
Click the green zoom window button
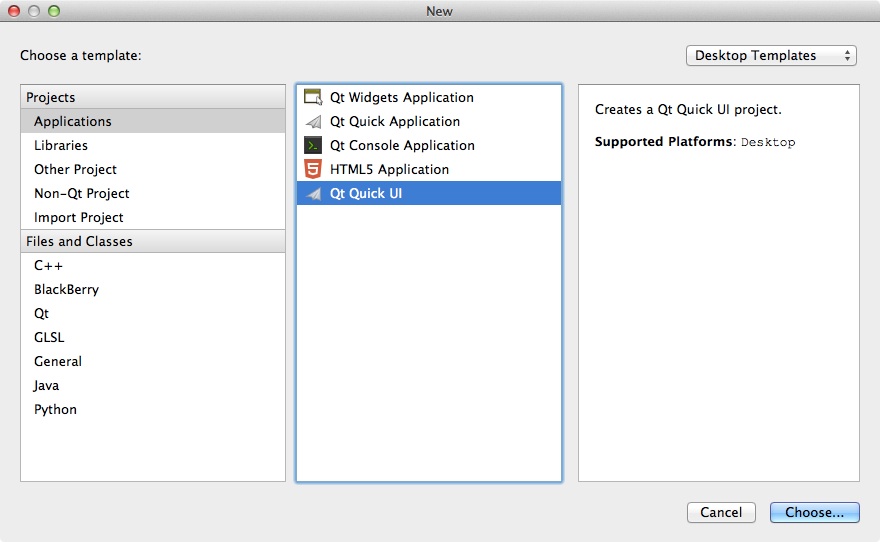click(54, 11)
